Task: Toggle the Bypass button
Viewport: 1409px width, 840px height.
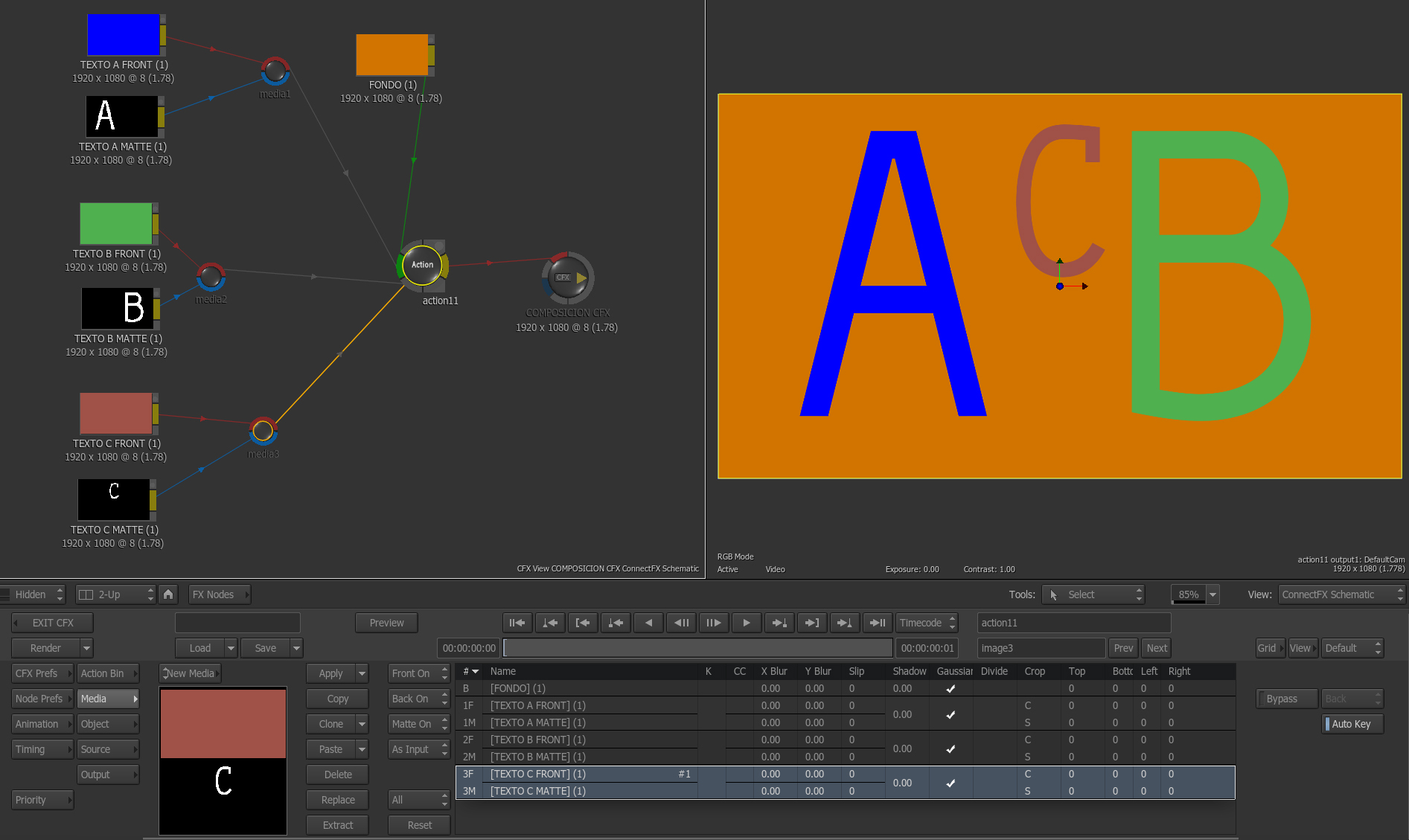Action: pyautogui.click(x=1286, y=699)
